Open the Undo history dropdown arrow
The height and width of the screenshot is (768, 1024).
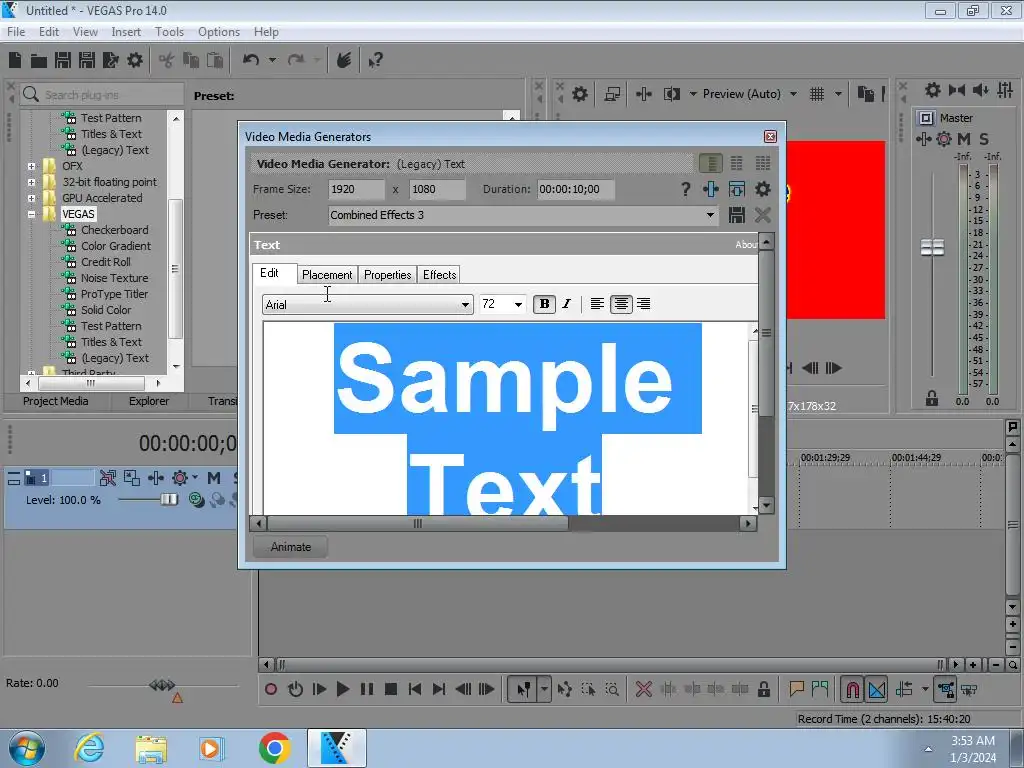(272, 60)
